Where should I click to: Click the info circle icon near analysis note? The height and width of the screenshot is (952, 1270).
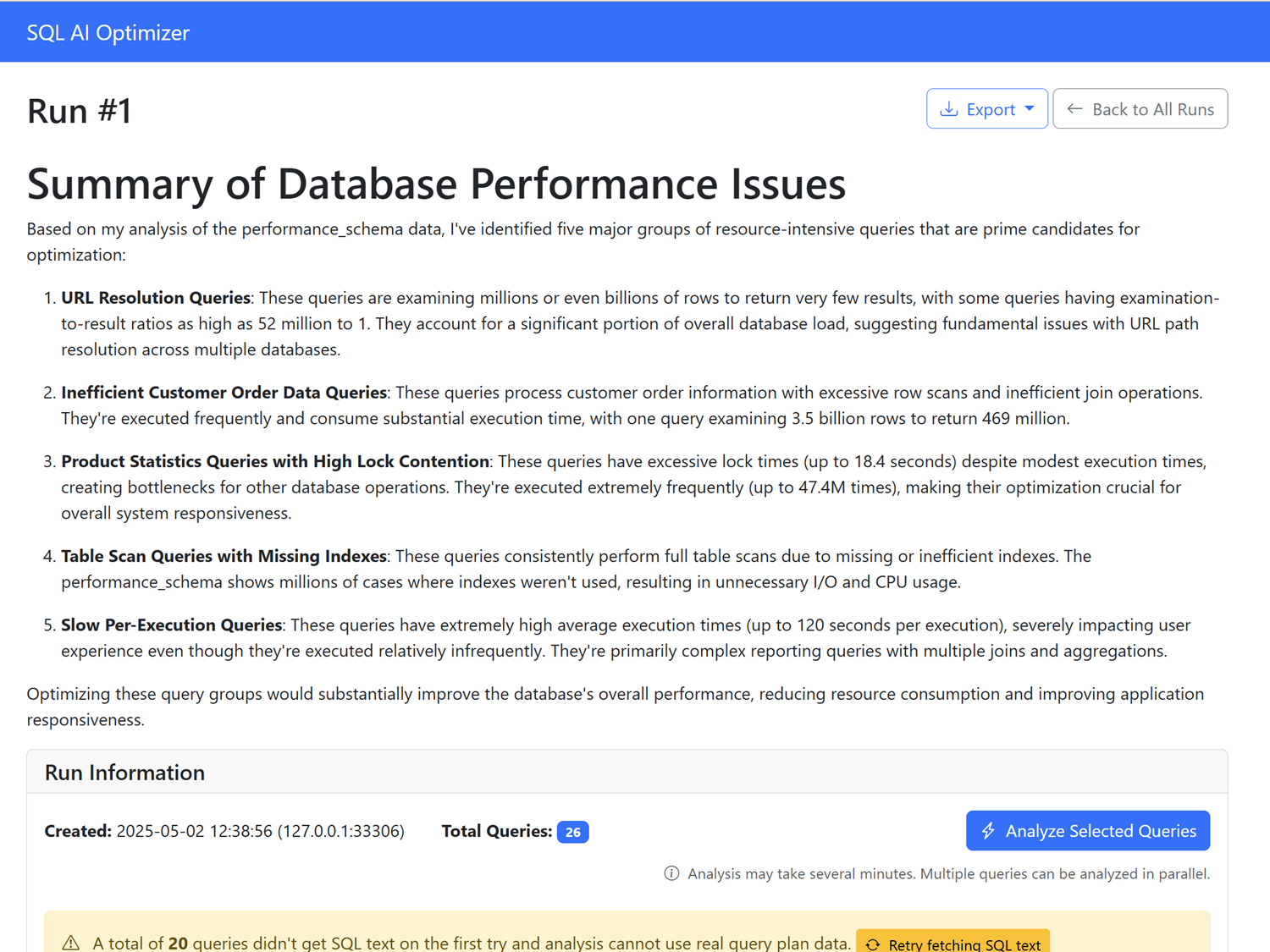coord(671,873)
